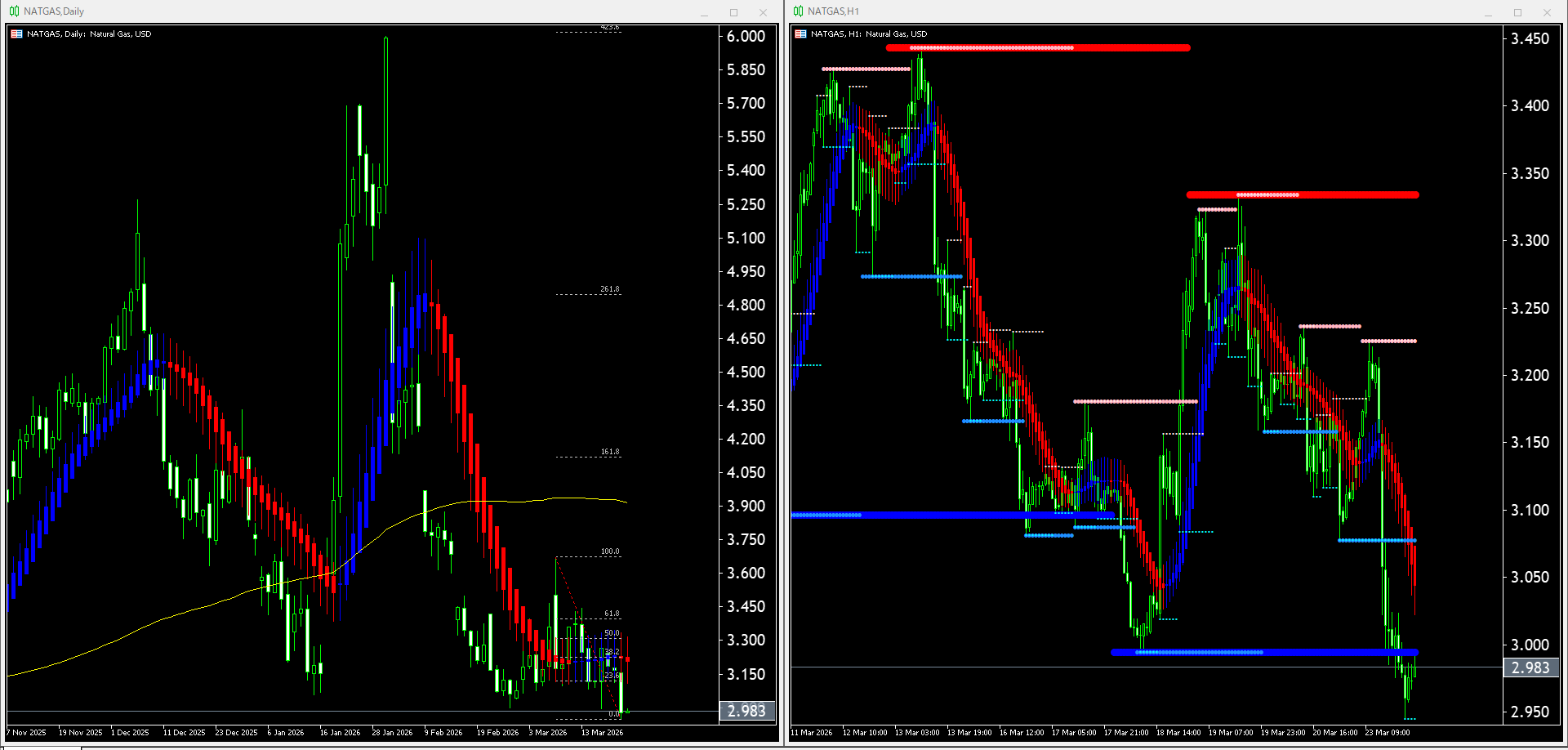Click the 2.983 current price tag on H1 chart
The height and width of the screenshot is (750, 1568).
click(x=1530, y=667)
